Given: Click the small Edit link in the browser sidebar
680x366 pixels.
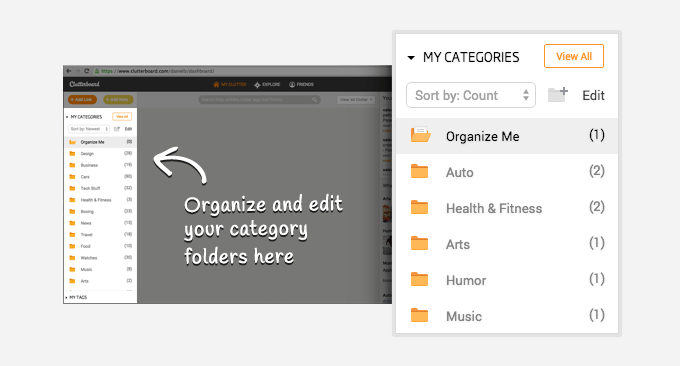Looking at the screenshot, I should coord(128,129).
